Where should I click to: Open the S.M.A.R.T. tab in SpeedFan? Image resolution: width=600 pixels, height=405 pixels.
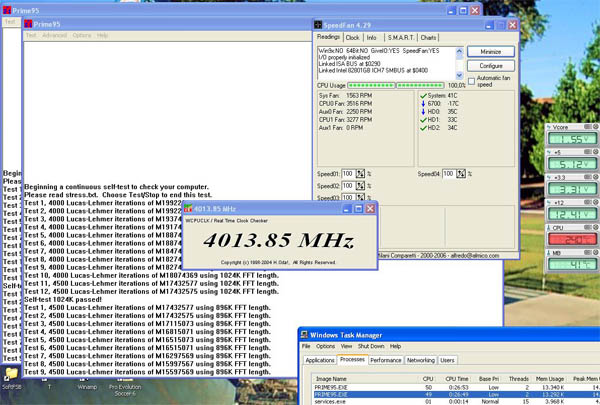[x=401, y=38]
